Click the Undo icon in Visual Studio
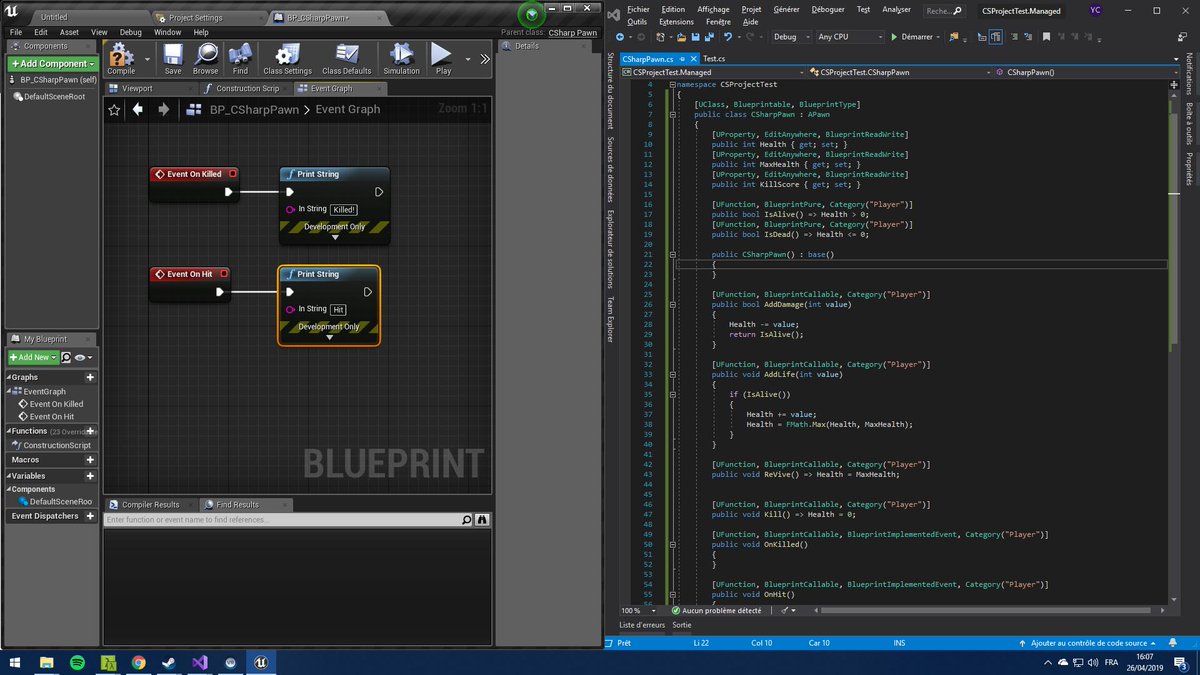 coord(729,37)
